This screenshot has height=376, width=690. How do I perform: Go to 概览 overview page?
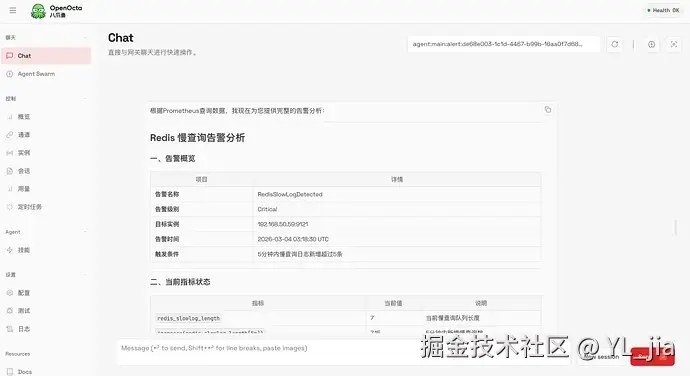click(46, 117)
